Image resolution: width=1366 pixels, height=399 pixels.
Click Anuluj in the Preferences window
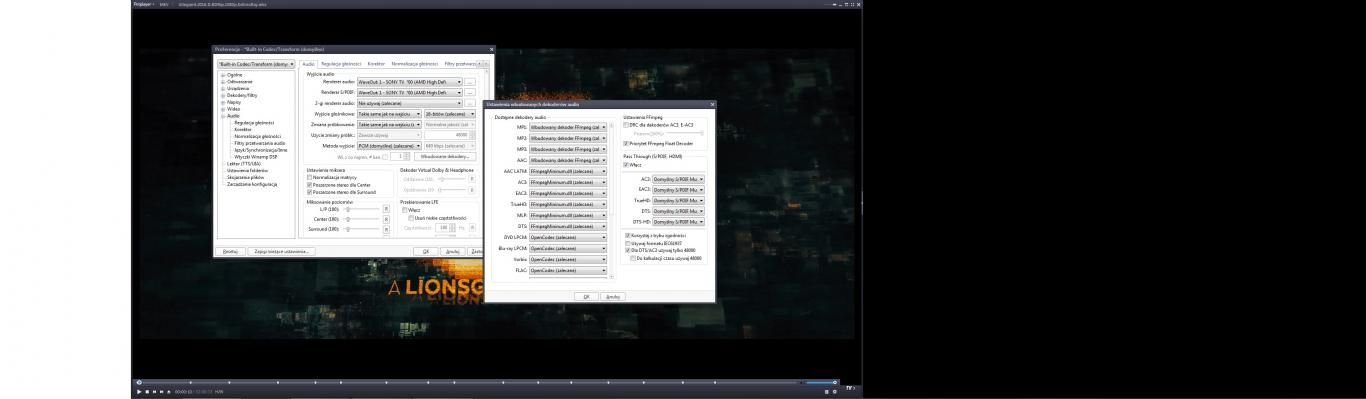pyautogui.click(x=453, y=251)
